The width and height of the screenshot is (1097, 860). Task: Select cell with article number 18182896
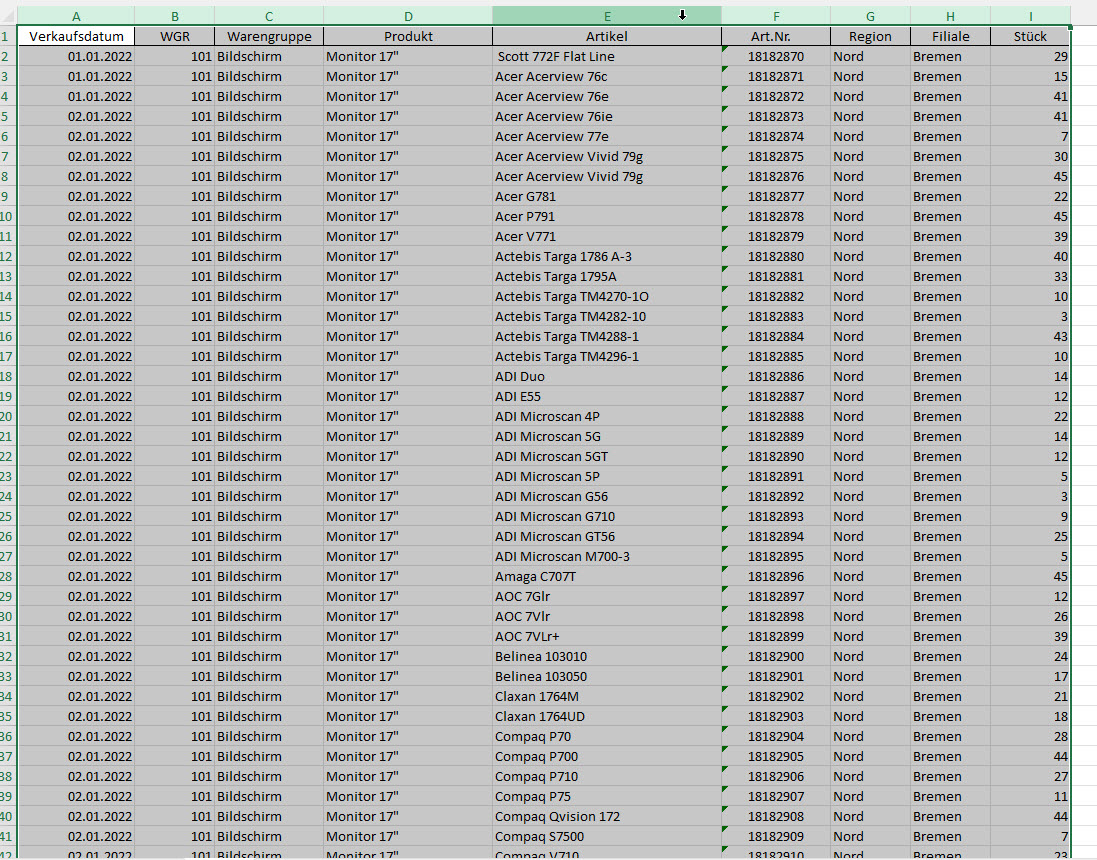coord(775,577)
